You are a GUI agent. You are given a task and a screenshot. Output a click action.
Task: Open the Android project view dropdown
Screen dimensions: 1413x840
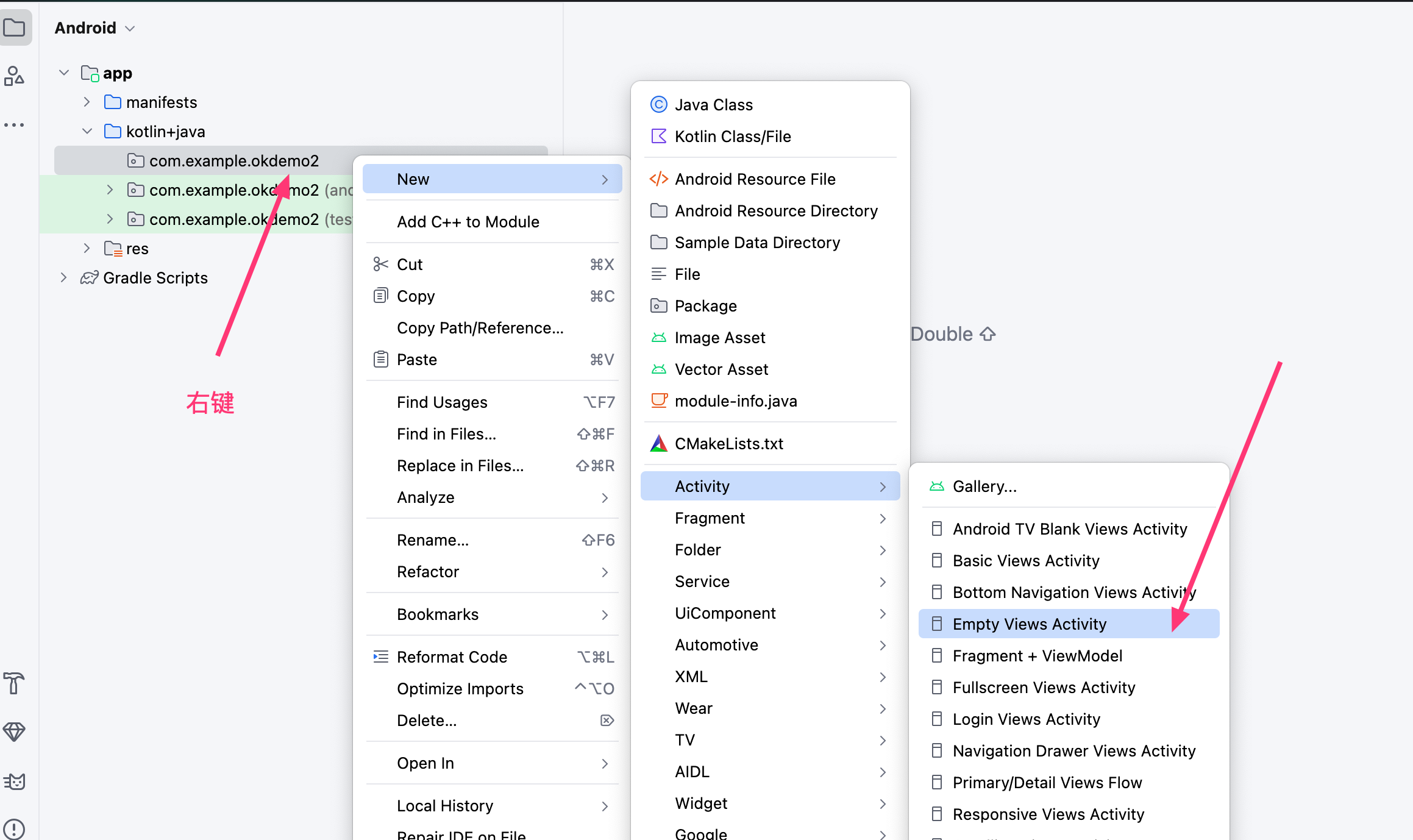click(94, 28)
